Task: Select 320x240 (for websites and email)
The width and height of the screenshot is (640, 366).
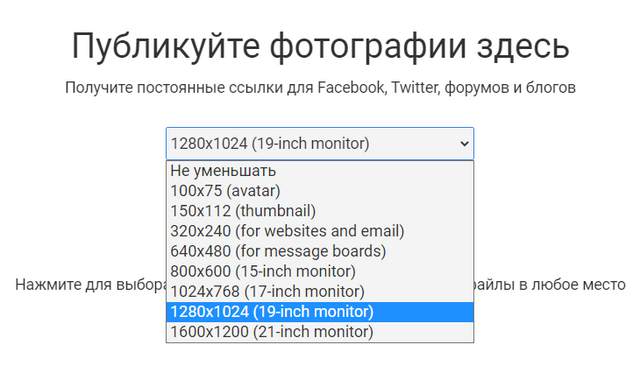Action: click(x=320, y=231)
